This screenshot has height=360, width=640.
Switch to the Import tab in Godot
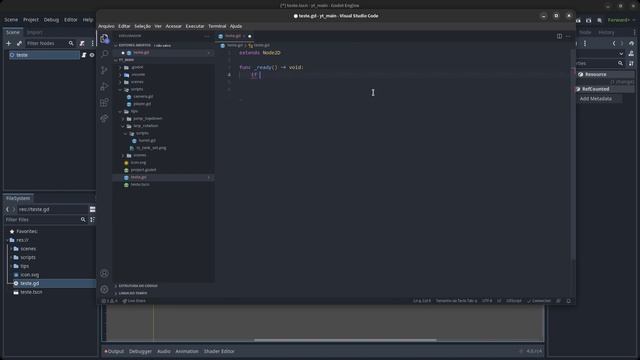tap(35, 32)
